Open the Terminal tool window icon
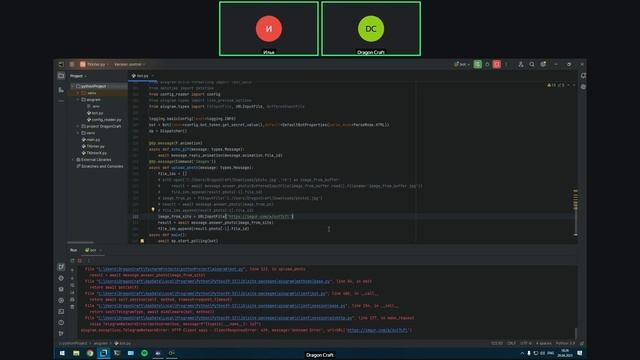This screenshot has width=640, height=360. (x=61, y=311)
